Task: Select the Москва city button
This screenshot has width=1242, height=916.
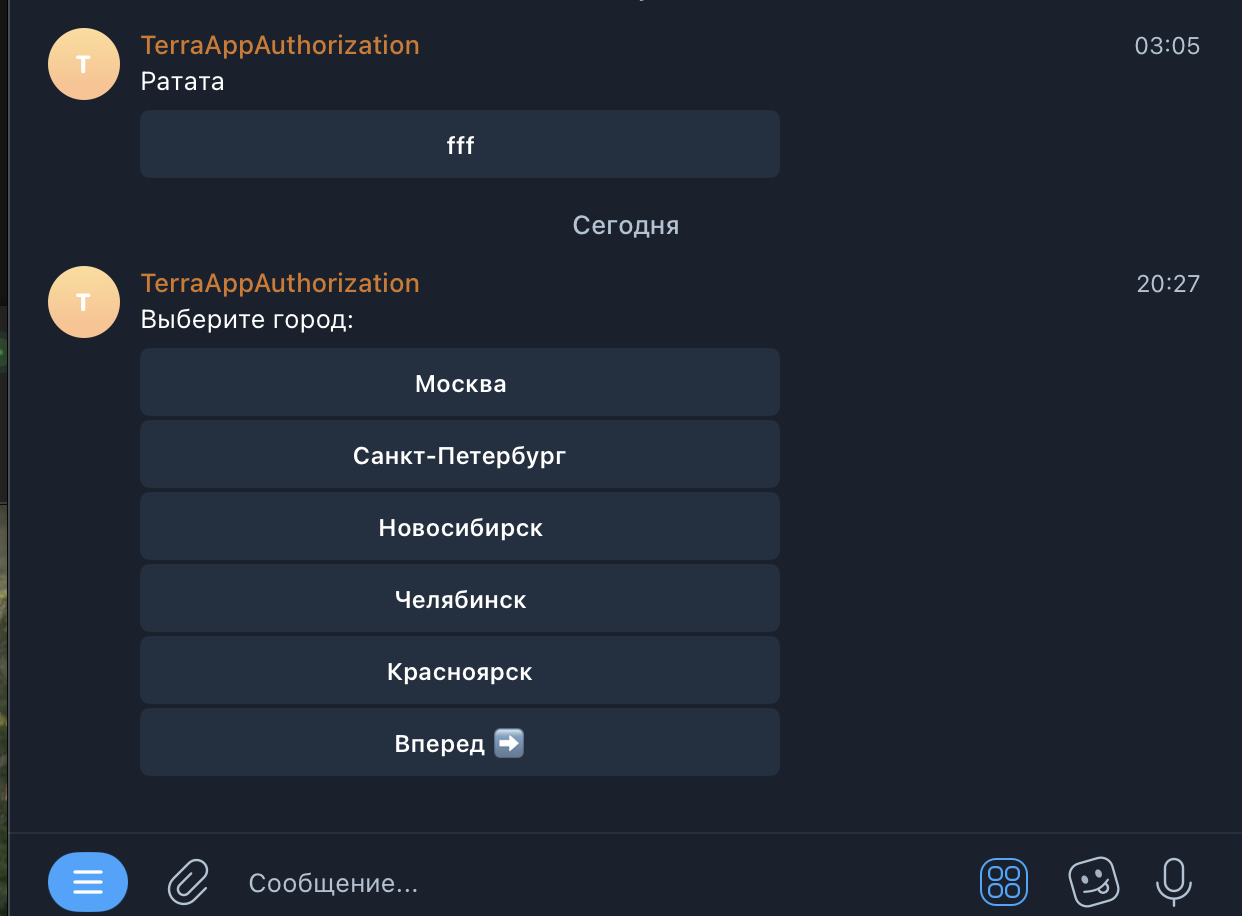Action: pos(460,383)
